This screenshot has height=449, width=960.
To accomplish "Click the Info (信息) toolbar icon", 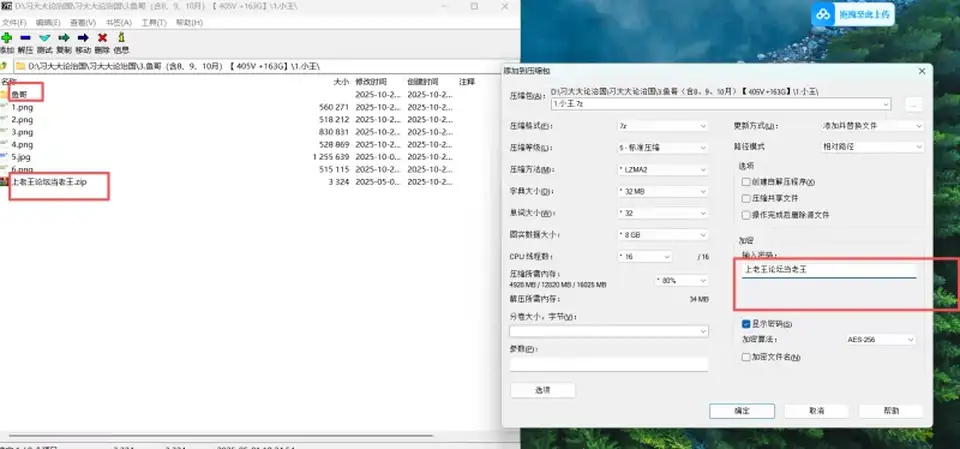I will 121,38.
